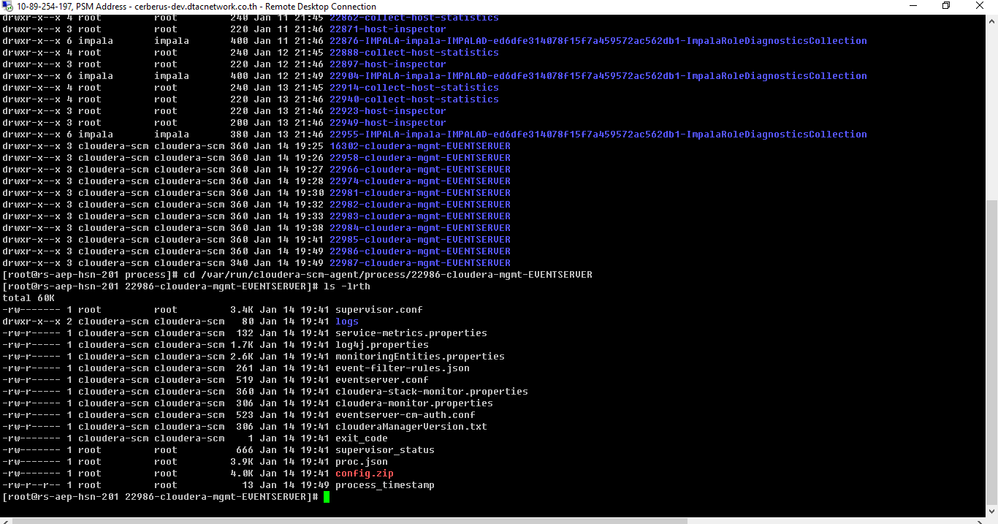Click the 22904-IMPALA ImpalaRoleDiagnosticsCollection directory
The image size is (998, 524).
coord(598,76)
